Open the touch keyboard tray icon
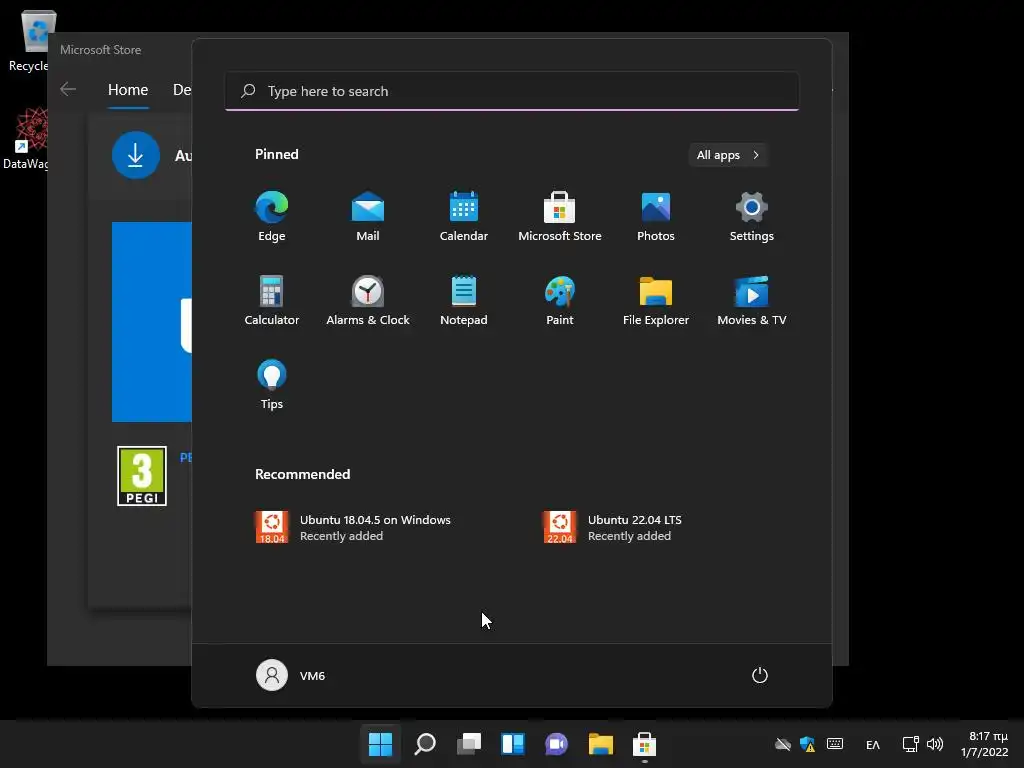This screenshot has width=1024, height=768. [x=835, y=743]
